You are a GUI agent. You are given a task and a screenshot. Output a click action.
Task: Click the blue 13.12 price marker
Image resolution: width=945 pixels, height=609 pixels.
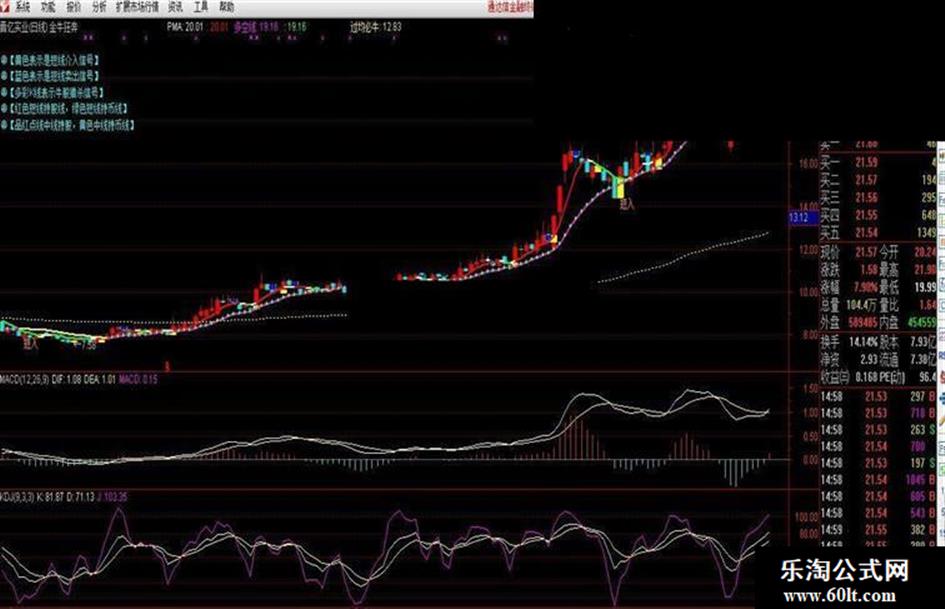tap(801, 217)
